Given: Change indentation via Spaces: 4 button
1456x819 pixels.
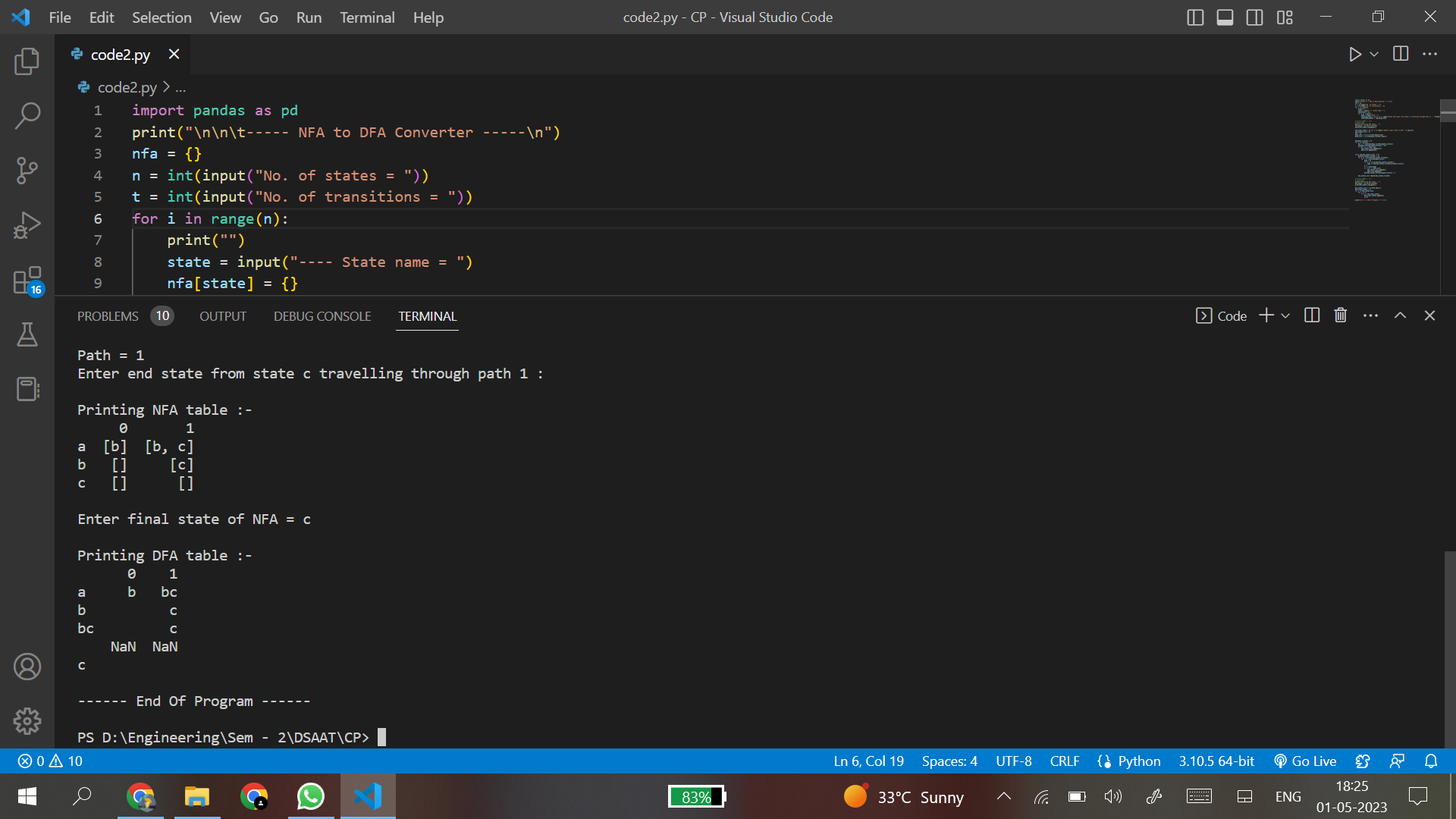Looking at the screenshot, I should (949, 761).
